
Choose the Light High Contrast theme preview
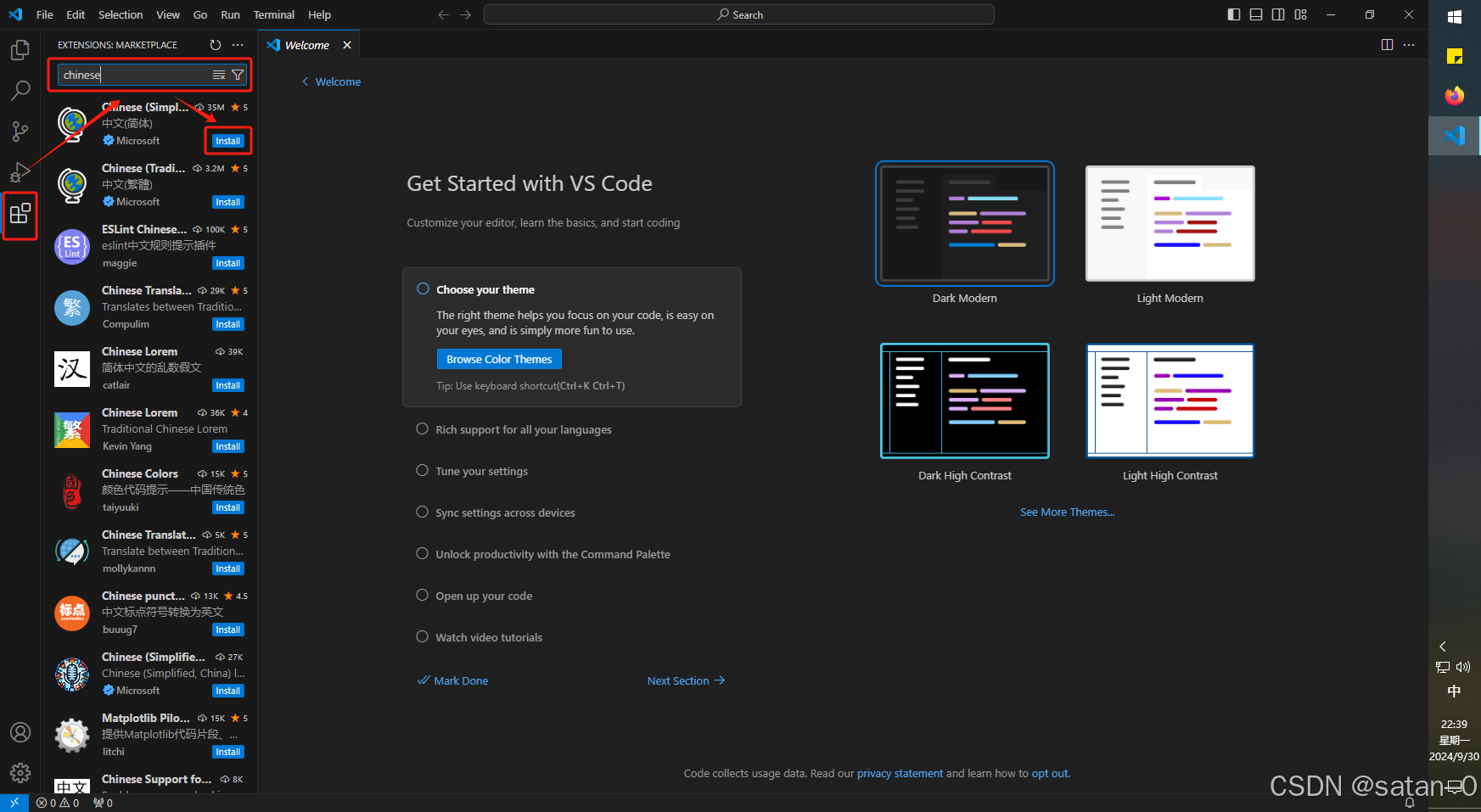(1170, 400)
